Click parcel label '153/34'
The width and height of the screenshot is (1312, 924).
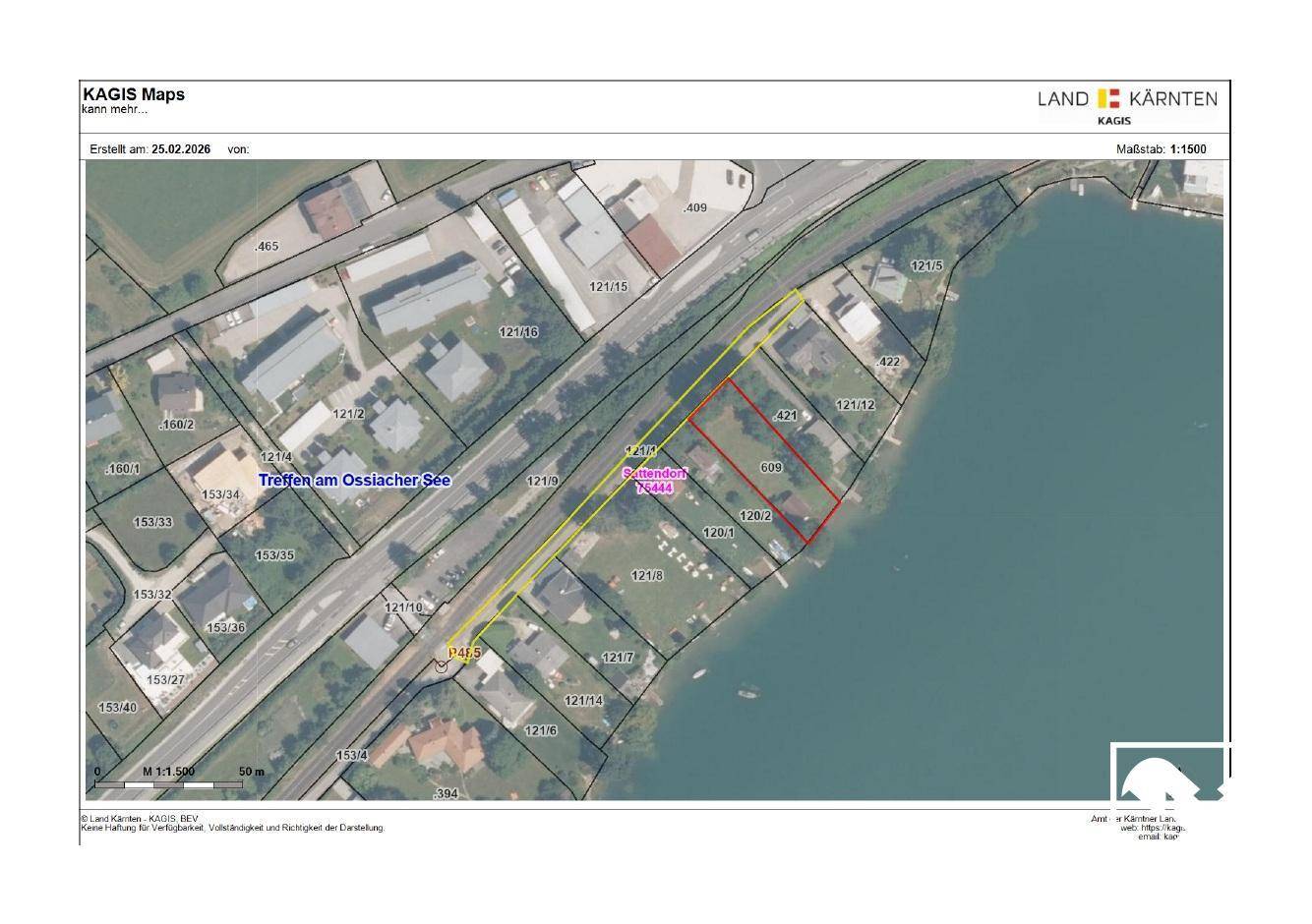(220, 494)
